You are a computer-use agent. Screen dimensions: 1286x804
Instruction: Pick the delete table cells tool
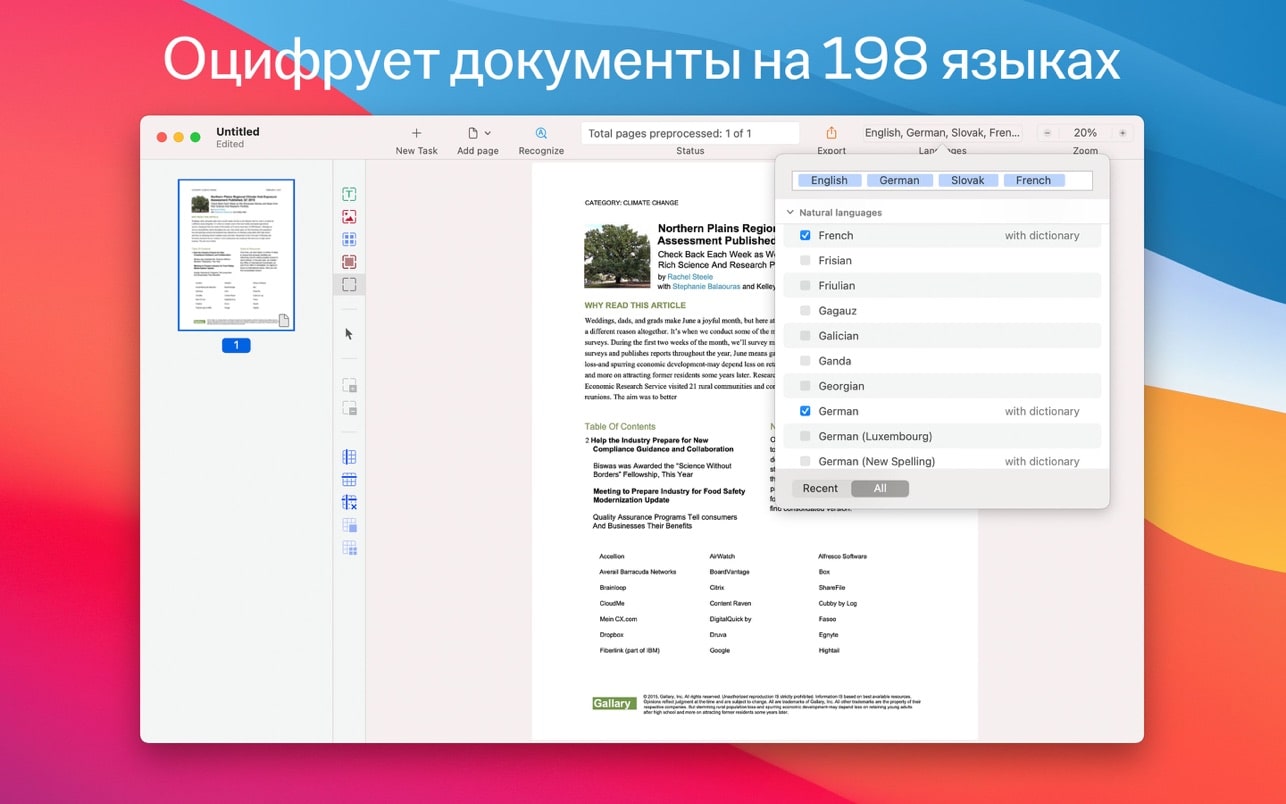[349, 502]
